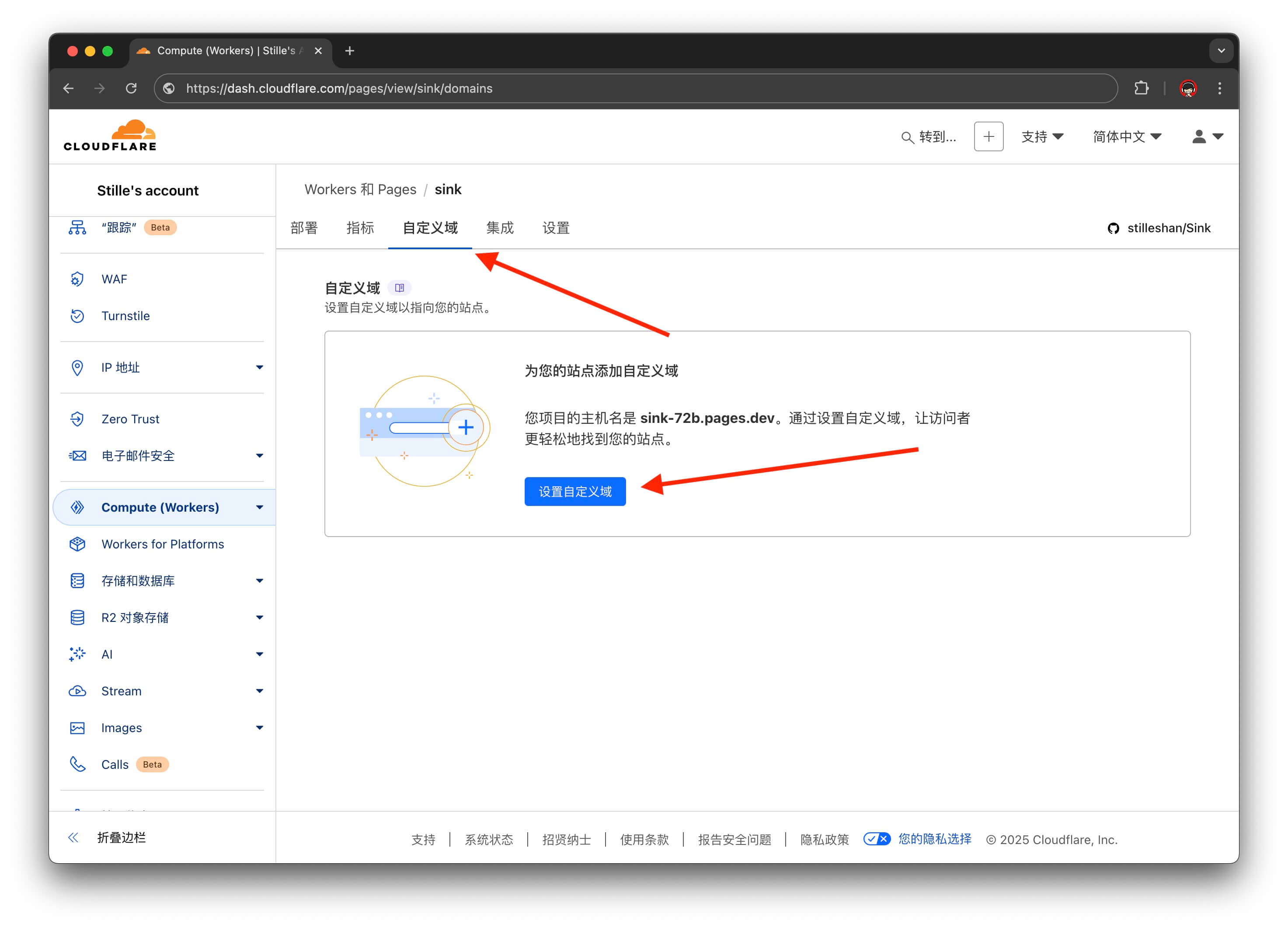Screen dimensions: 1288x928
Task: Click the 设置自定义域 blue button
Action: click(x=575, y=491)
